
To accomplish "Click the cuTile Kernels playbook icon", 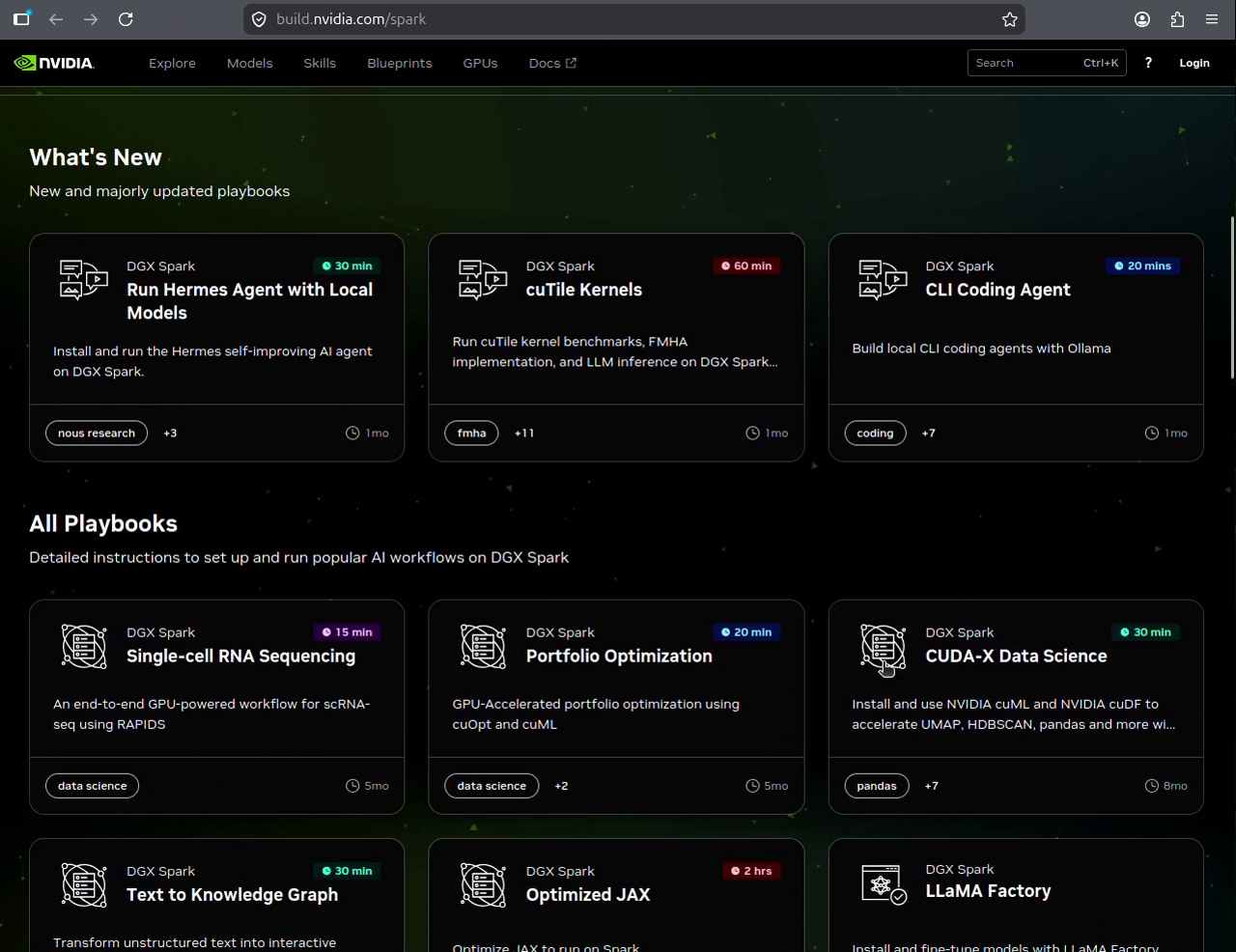I will pos(483,280).
